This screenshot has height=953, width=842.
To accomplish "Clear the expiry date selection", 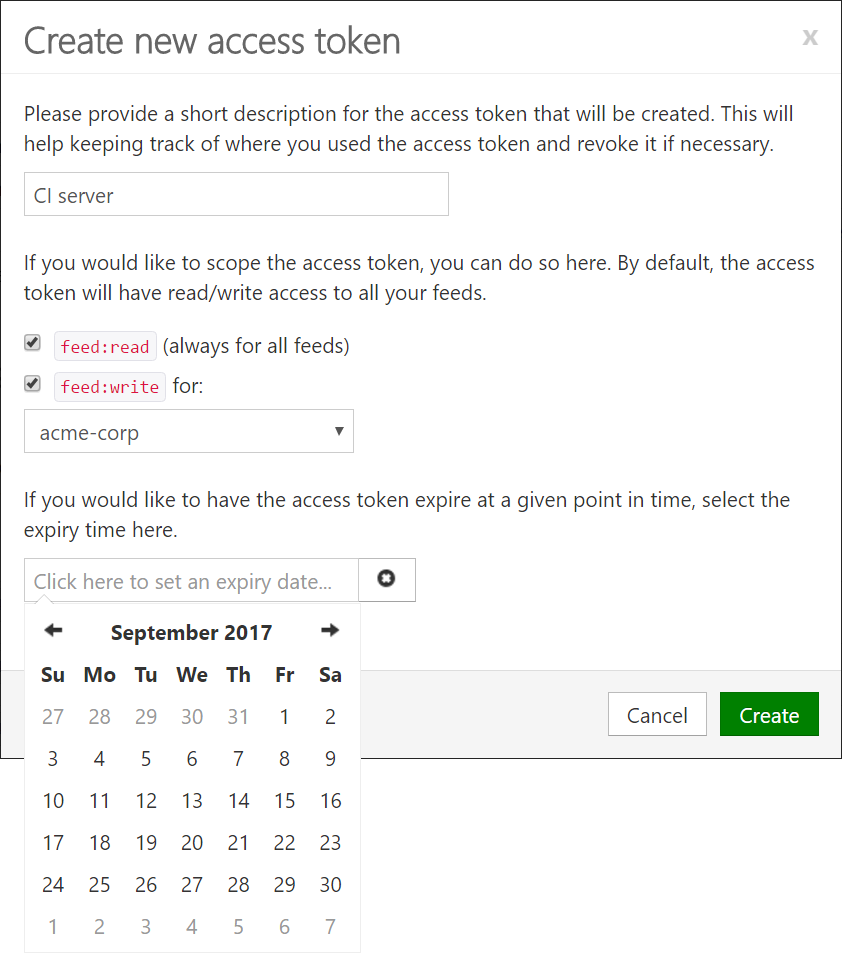I will tap(387, 579).
